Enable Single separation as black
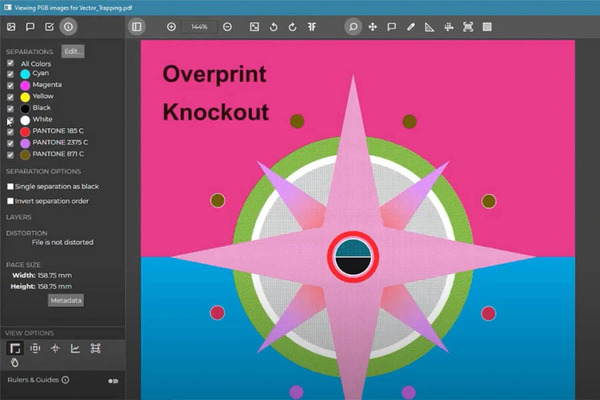600x400 pixels. (x=10, y=186)
